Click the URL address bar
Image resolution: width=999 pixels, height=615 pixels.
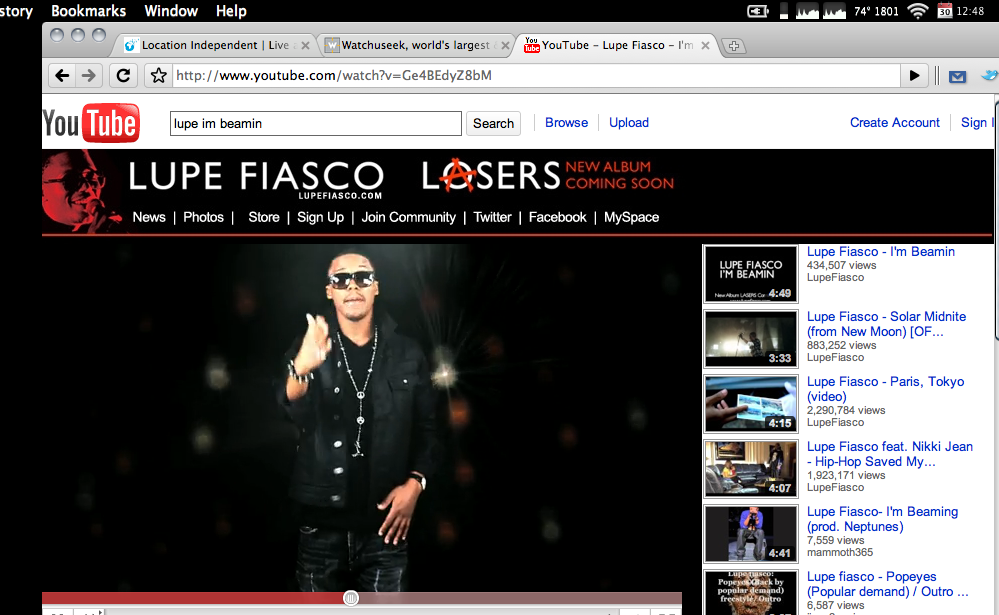[x=535, y=76]
